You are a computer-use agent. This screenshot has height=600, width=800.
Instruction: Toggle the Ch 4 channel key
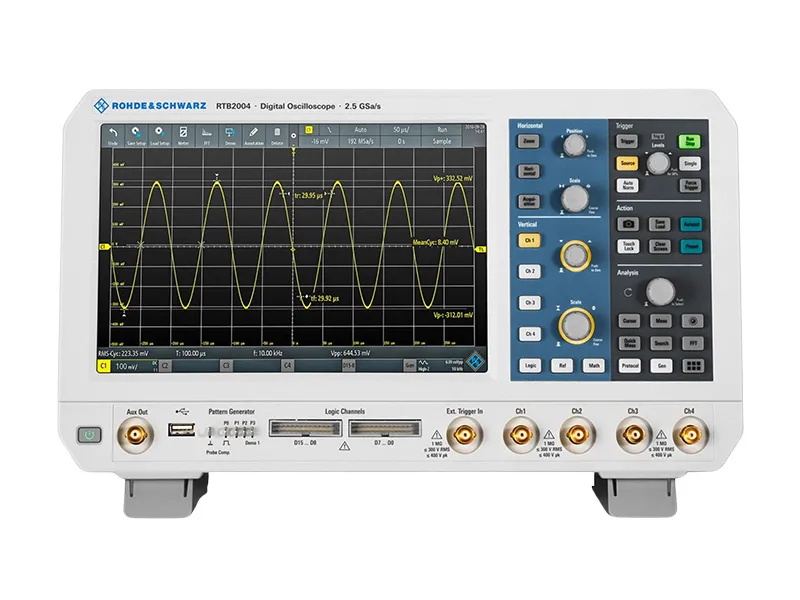pyautogui.click(x=531, y=334)
